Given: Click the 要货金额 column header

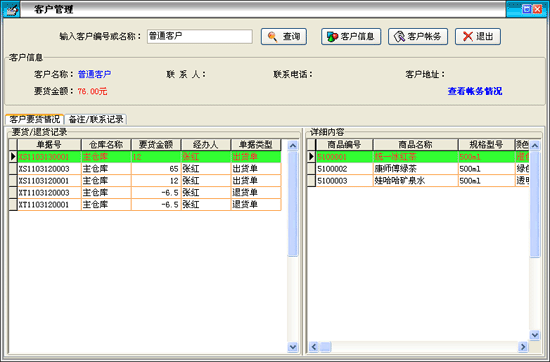Looking at the screenshot, I should pos(156,145).
